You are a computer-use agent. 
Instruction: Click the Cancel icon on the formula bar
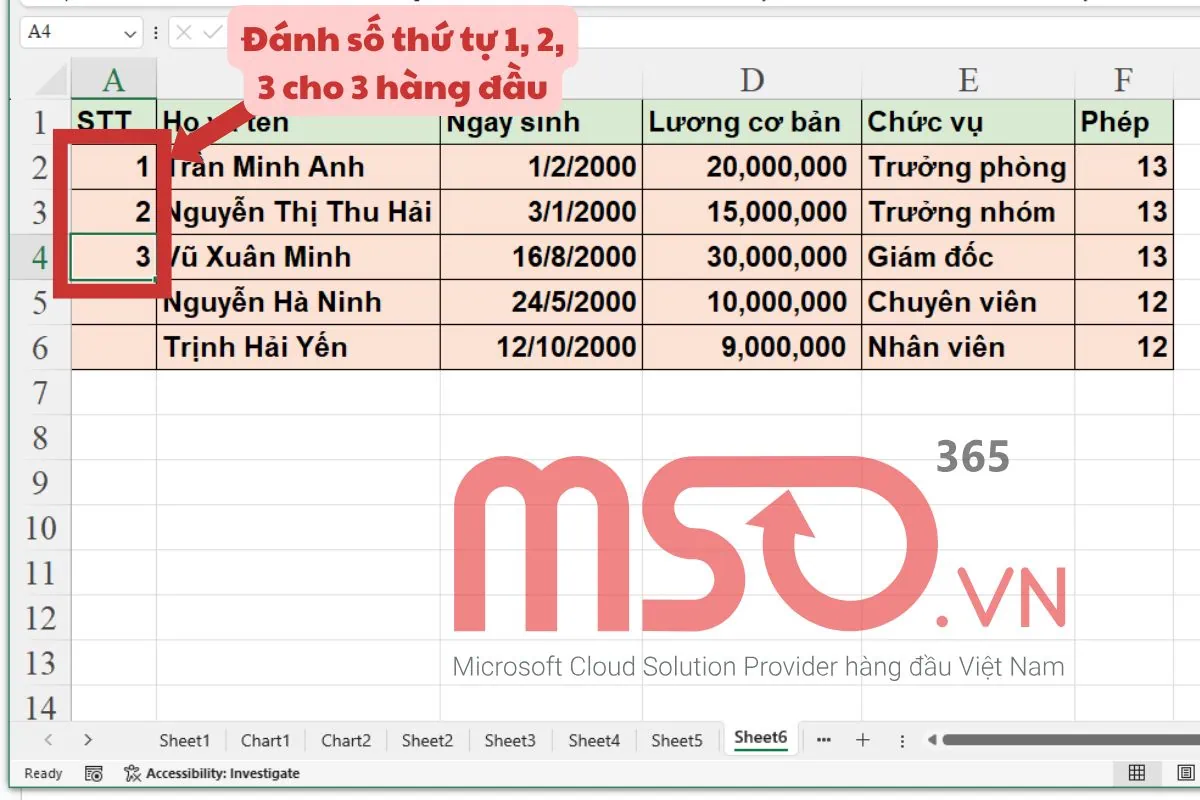185,32
